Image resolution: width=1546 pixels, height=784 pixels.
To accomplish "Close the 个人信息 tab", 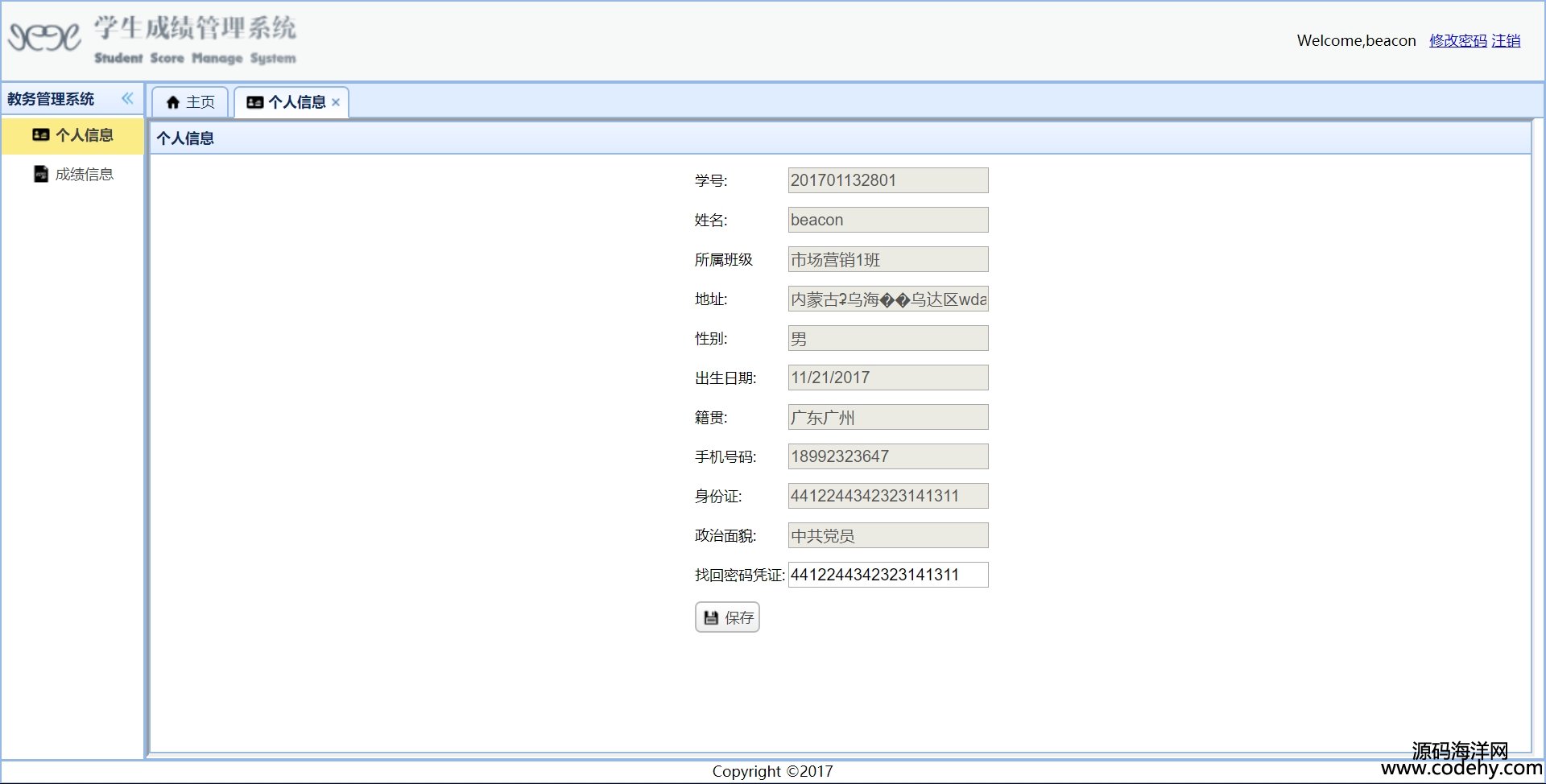I will [336, 102].
